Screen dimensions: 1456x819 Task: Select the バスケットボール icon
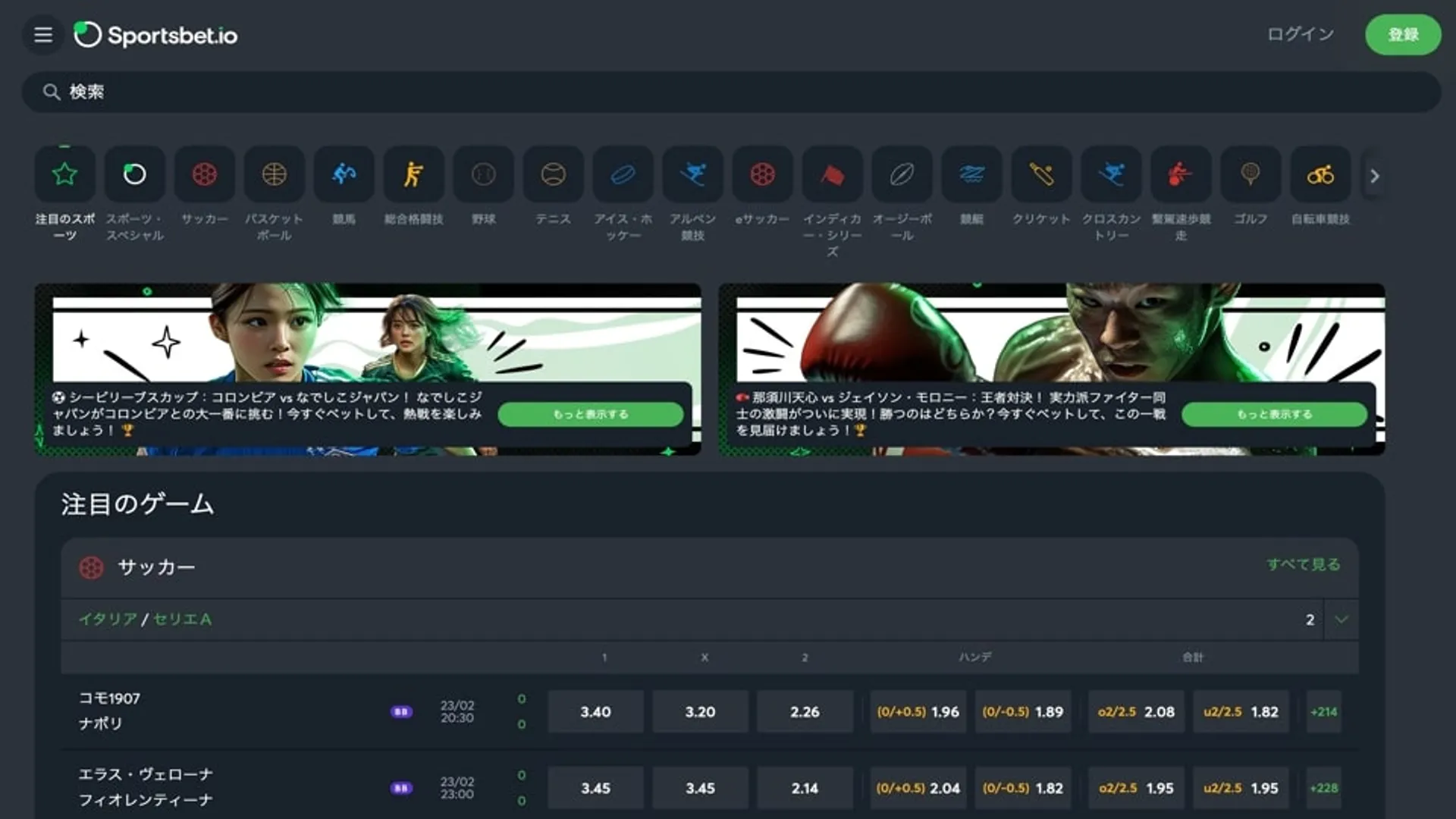pos(275,174)
